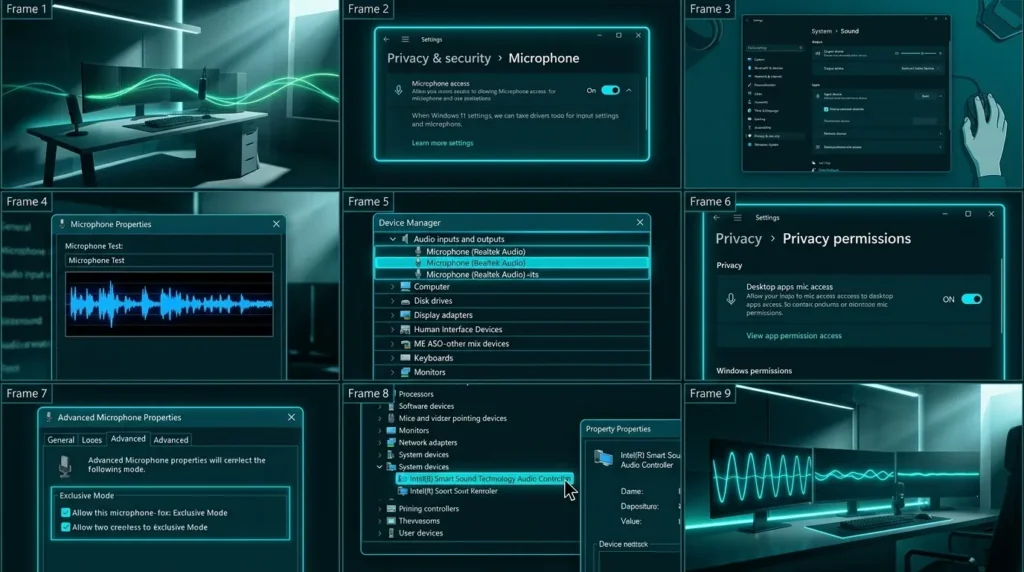Click Microphone (Realtek Audio) -its device icon
Viewport: 1024px width, 572px height.
click(419, 275)
